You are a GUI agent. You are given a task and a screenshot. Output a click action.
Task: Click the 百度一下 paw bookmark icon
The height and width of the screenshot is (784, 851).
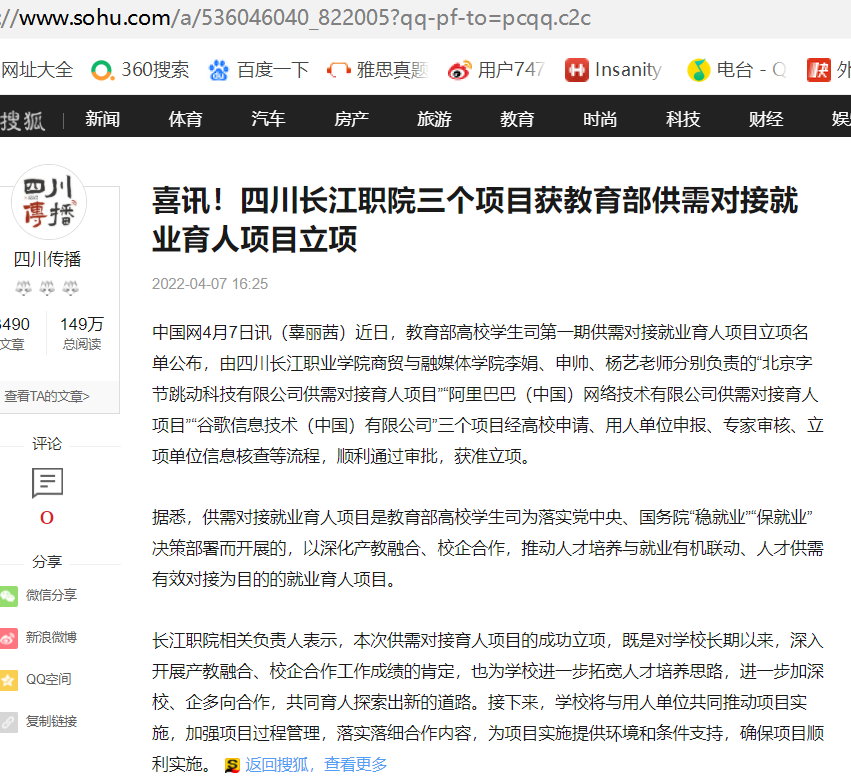click(219, 71)
